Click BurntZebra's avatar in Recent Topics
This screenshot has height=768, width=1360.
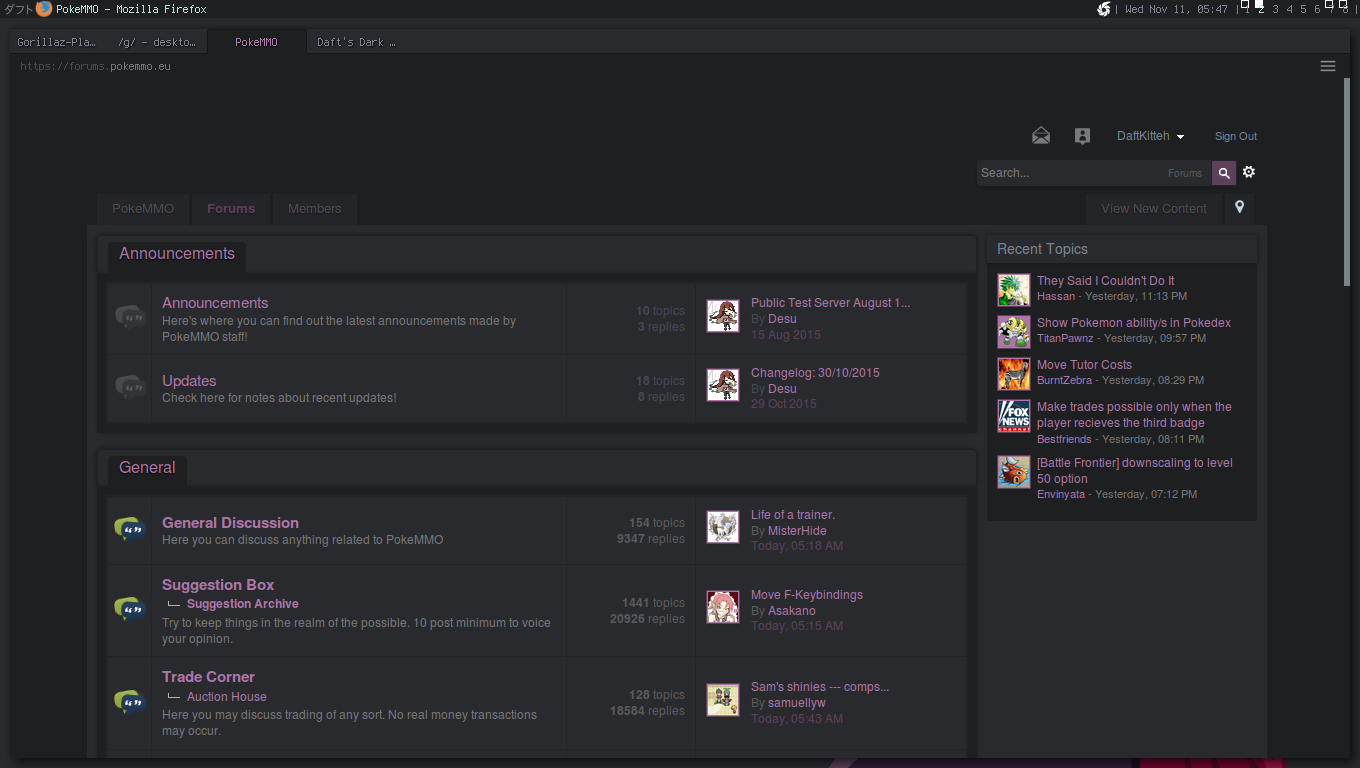[1014, 374]
